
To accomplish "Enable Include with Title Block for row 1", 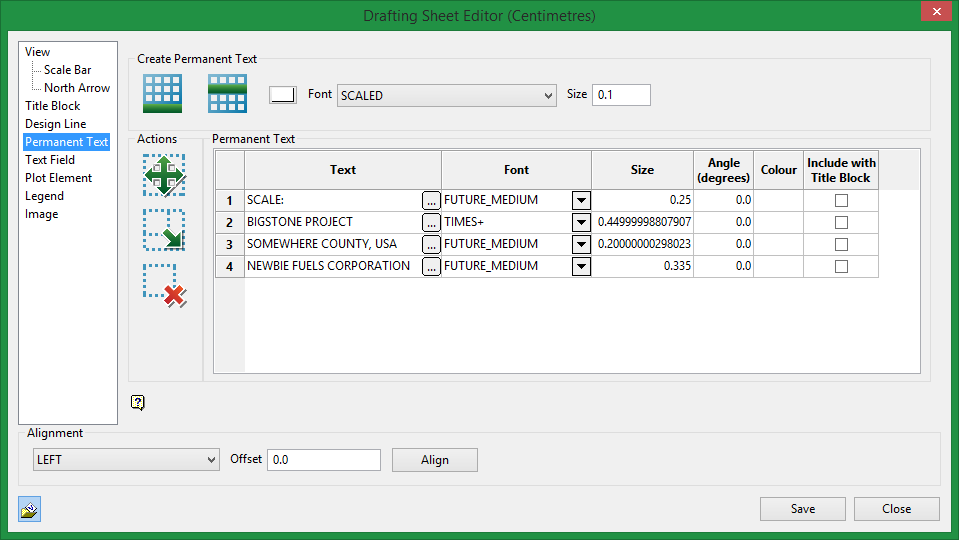I will coord(841,200).
